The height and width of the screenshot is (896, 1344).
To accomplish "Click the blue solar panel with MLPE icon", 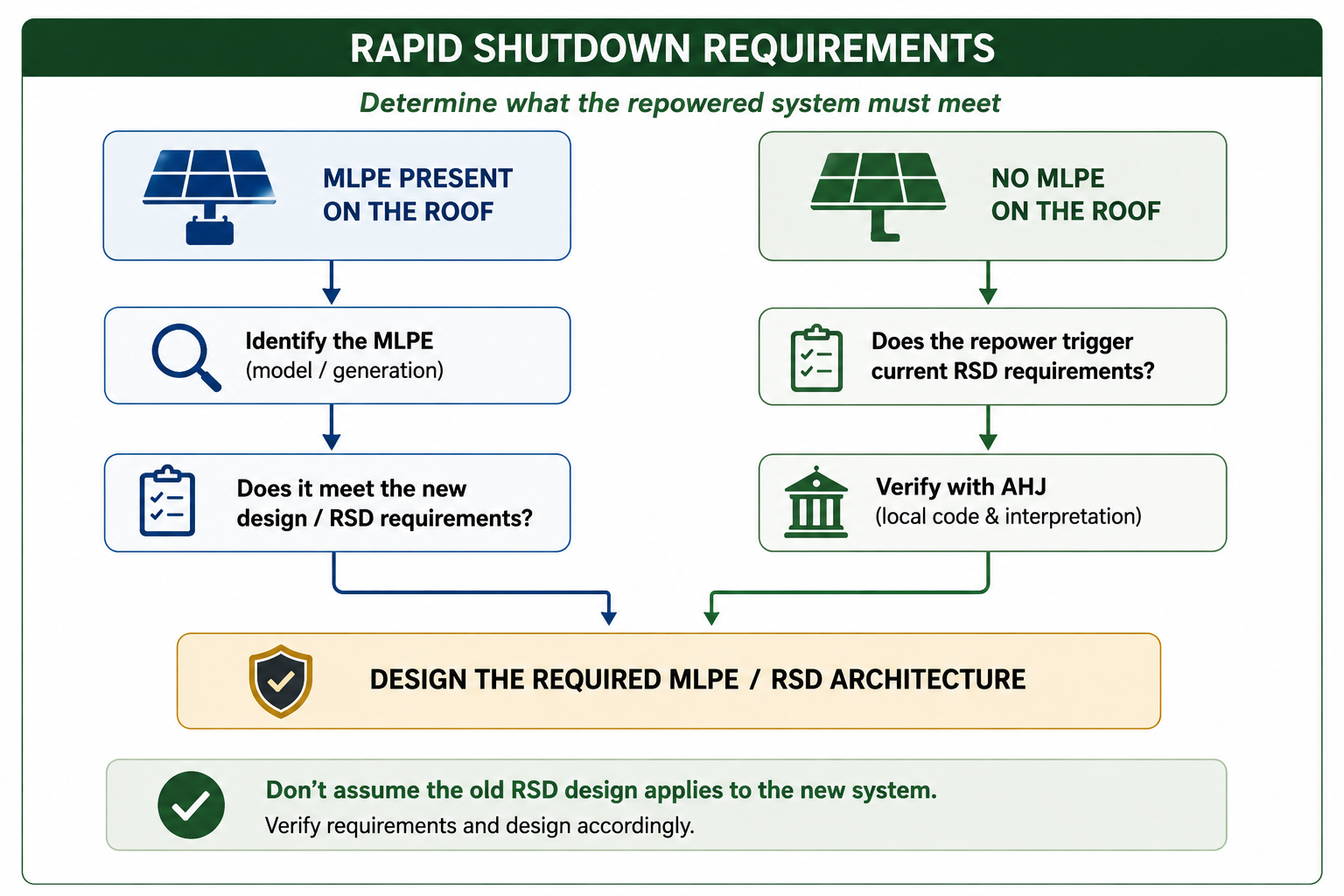I will point(209,197).
